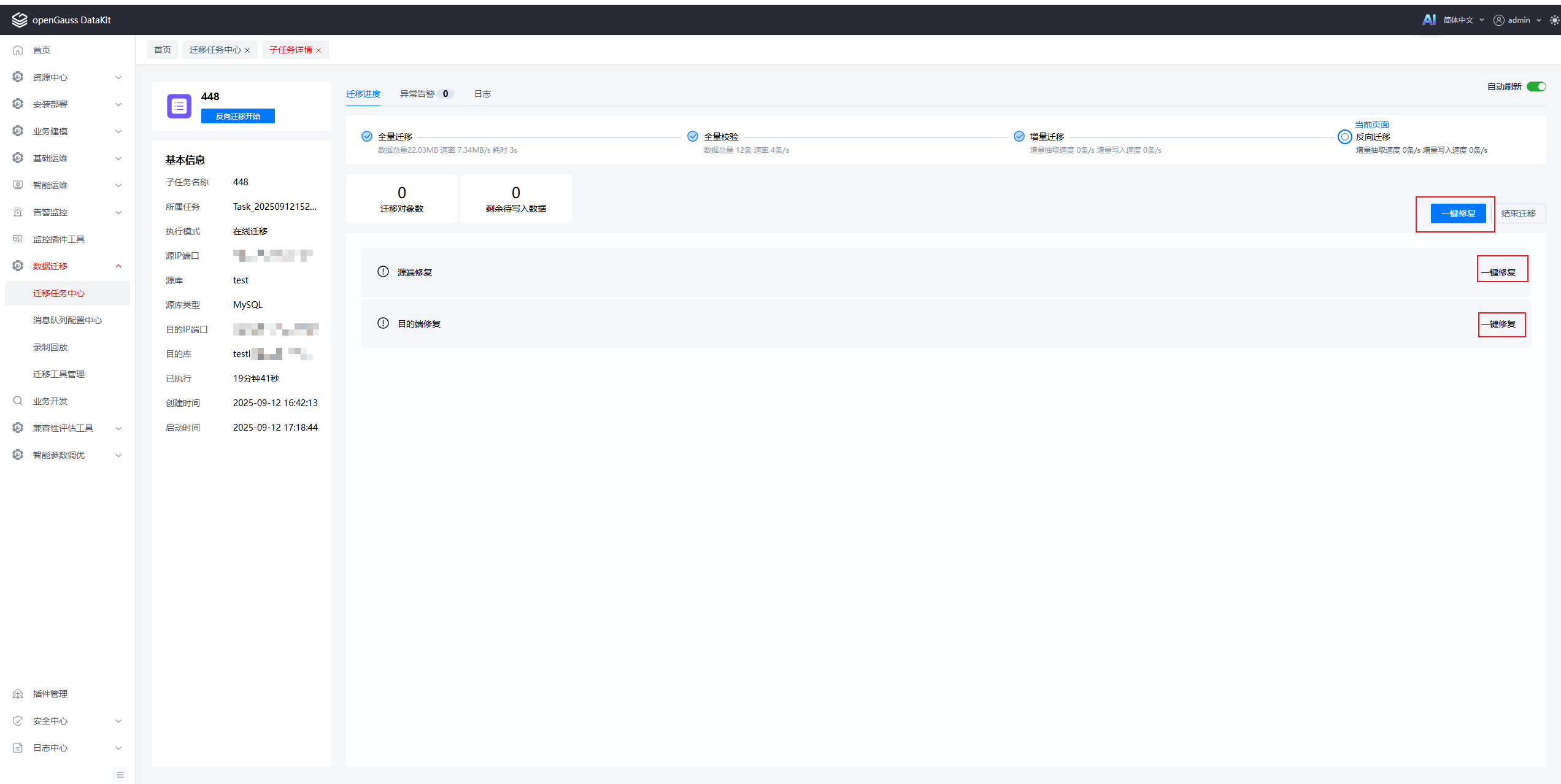Viewport: 1561px width, 784px height.
Task: Click the alarm monitoring bell icon
Action: pos(18,212)
